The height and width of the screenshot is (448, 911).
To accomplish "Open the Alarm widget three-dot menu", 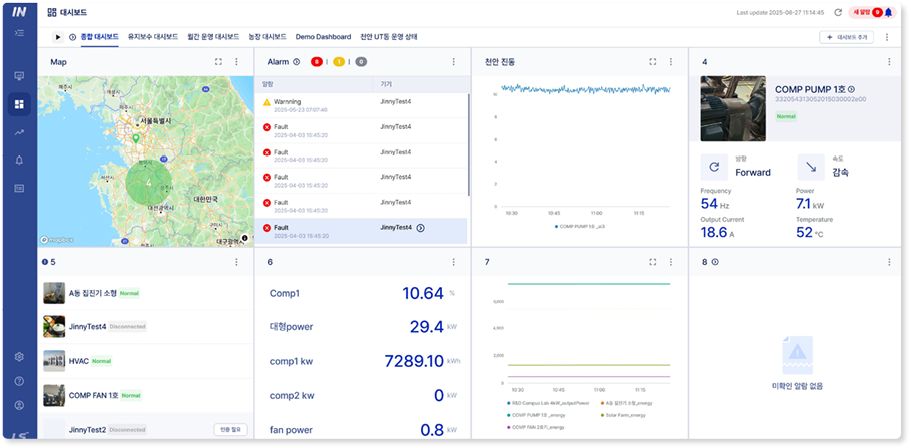I will [453, 62].
